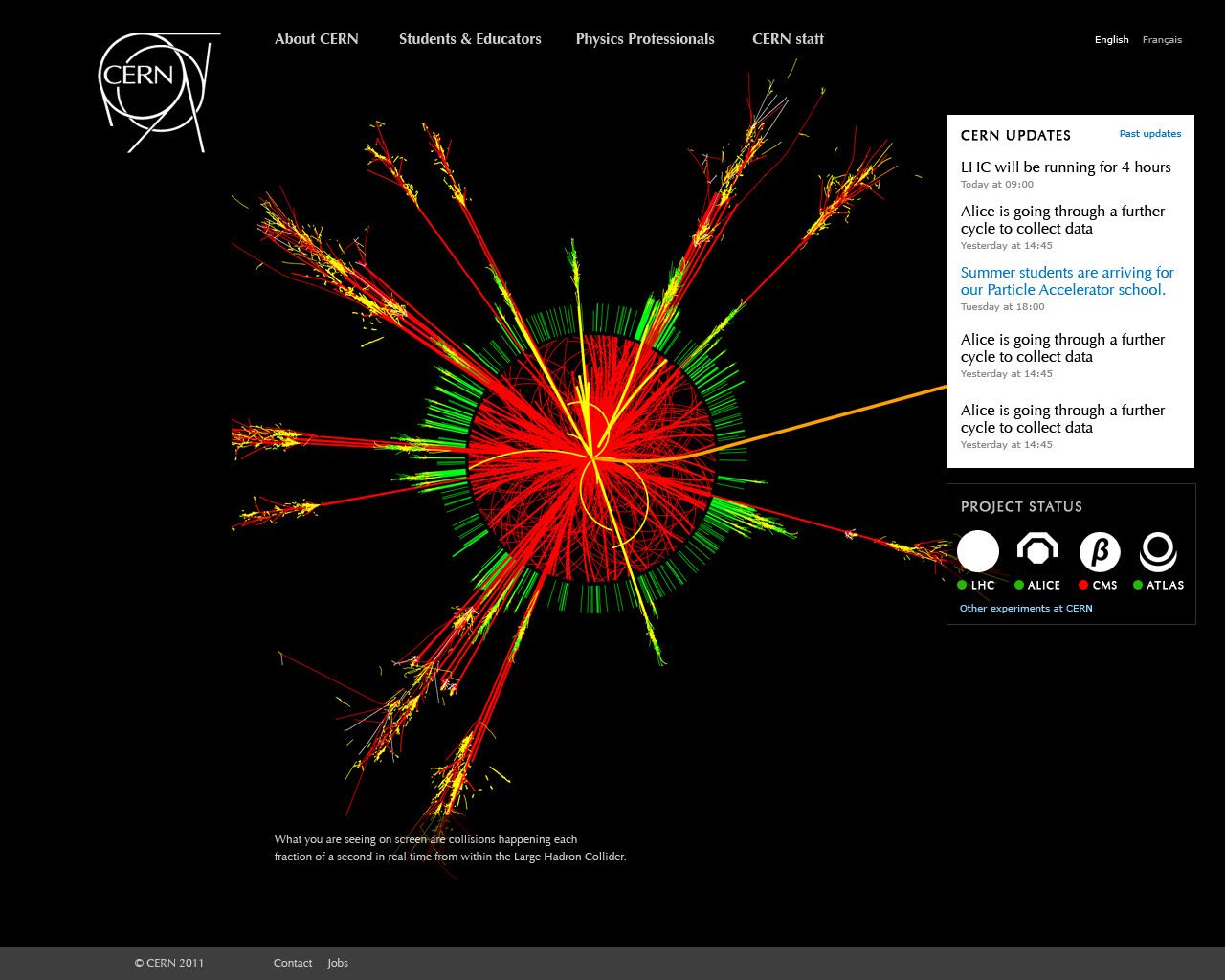Click the CMS status label

[1104, 585]
